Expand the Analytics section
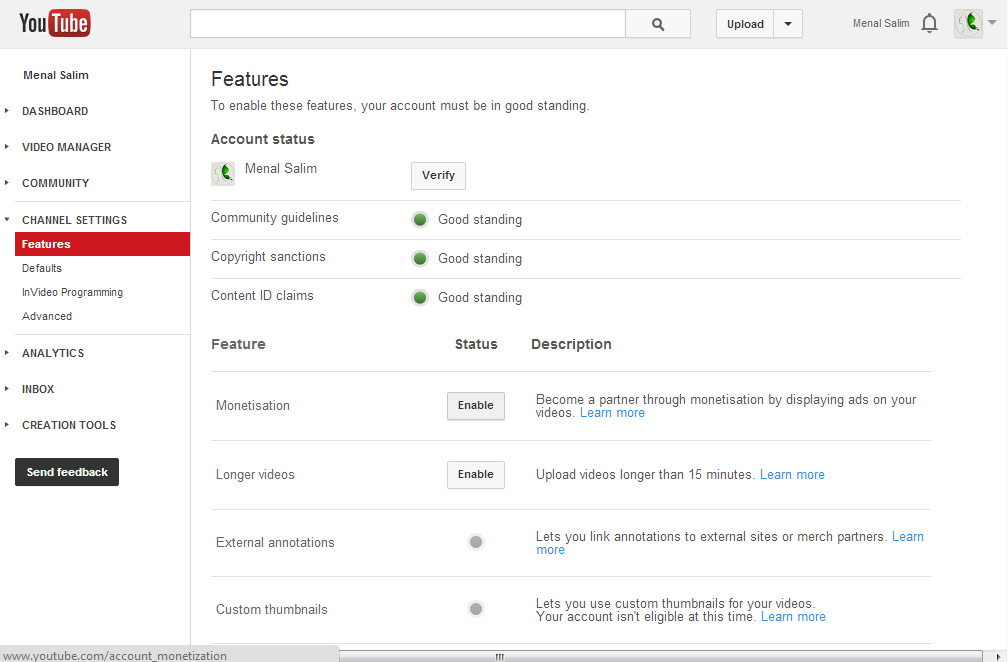 pyautogui.click(x=53, y=353)
